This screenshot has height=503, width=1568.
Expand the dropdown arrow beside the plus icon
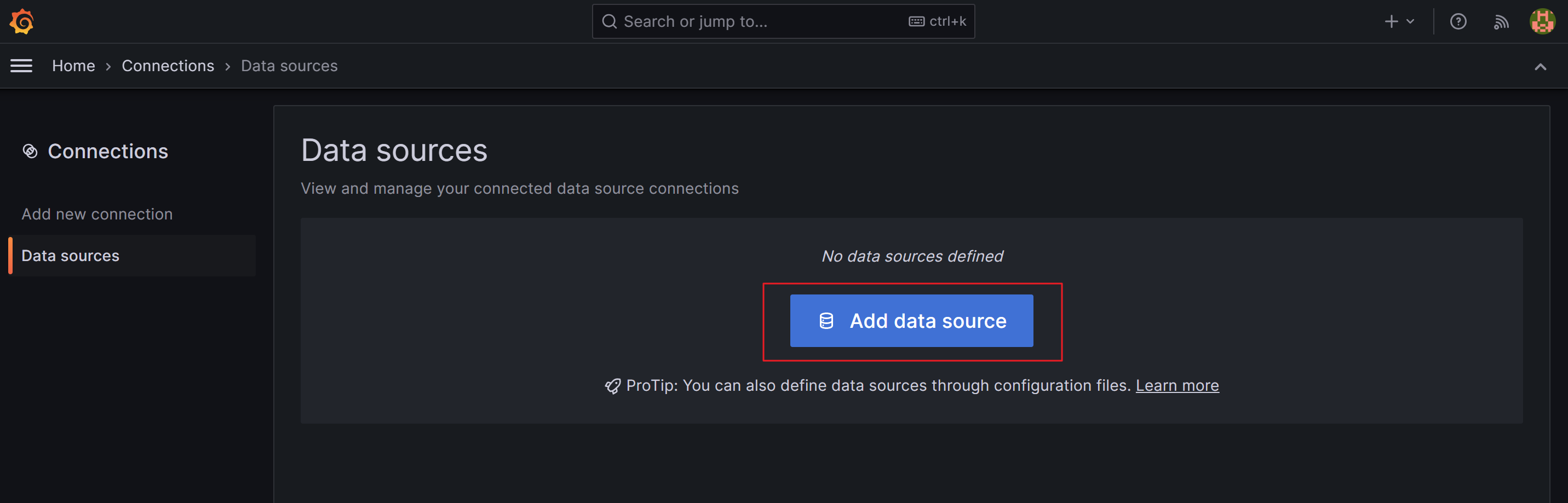(1410, 22)
